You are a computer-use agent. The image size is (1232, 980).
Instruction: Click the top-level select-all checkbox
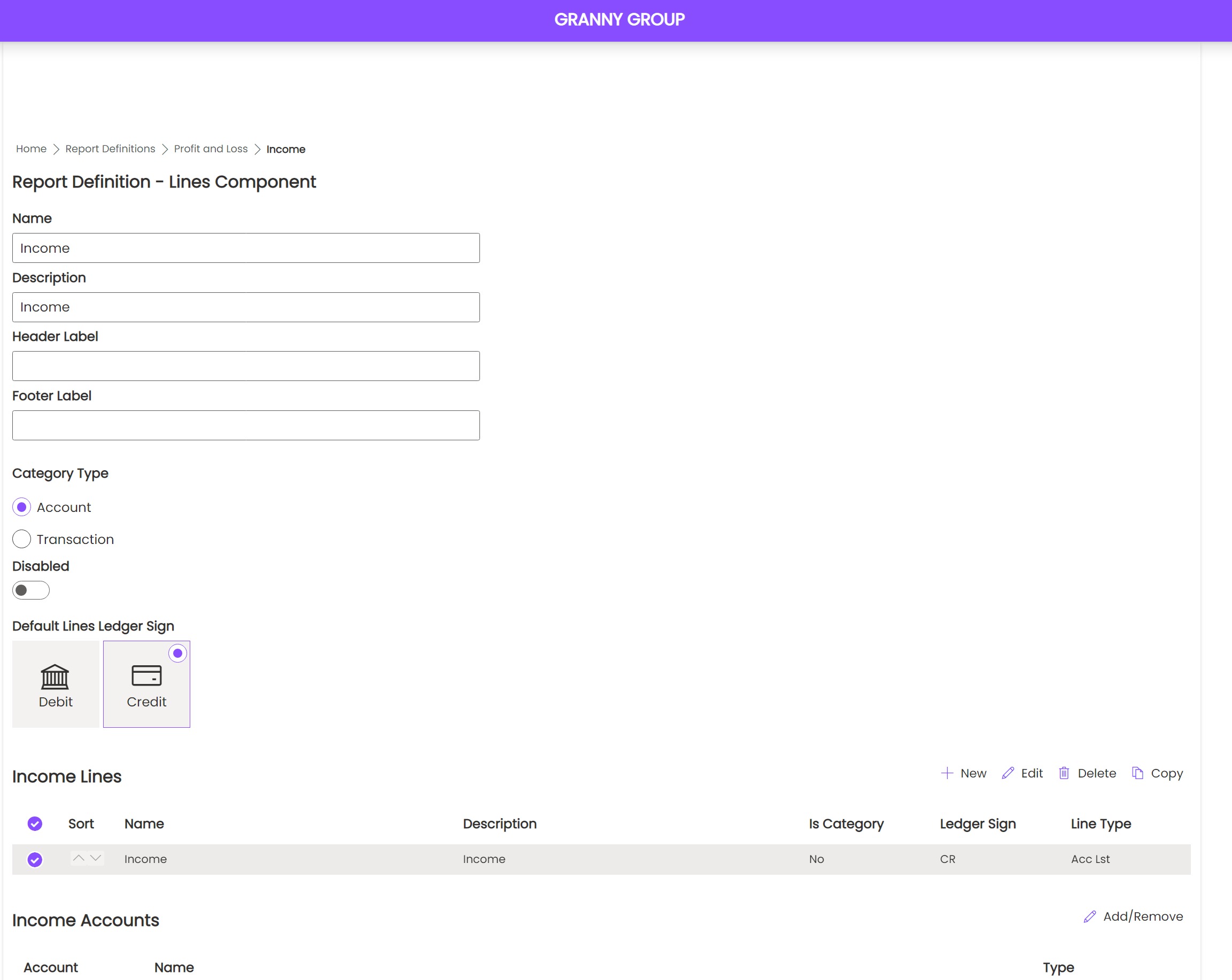(35, 824)
